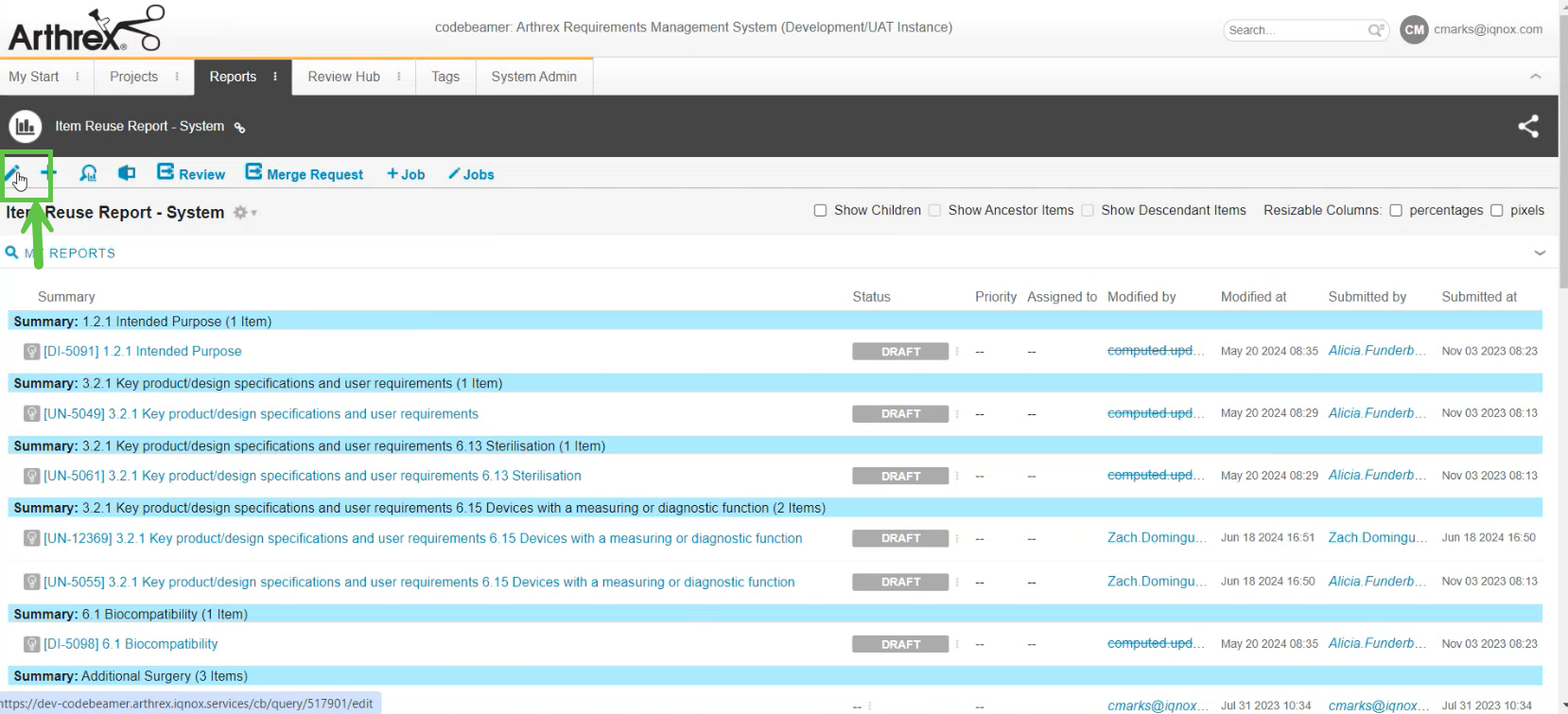This screenshot has height=714, width=1568.
Task: Click the permalink chain icon beside report title
Action: [240, 128]
